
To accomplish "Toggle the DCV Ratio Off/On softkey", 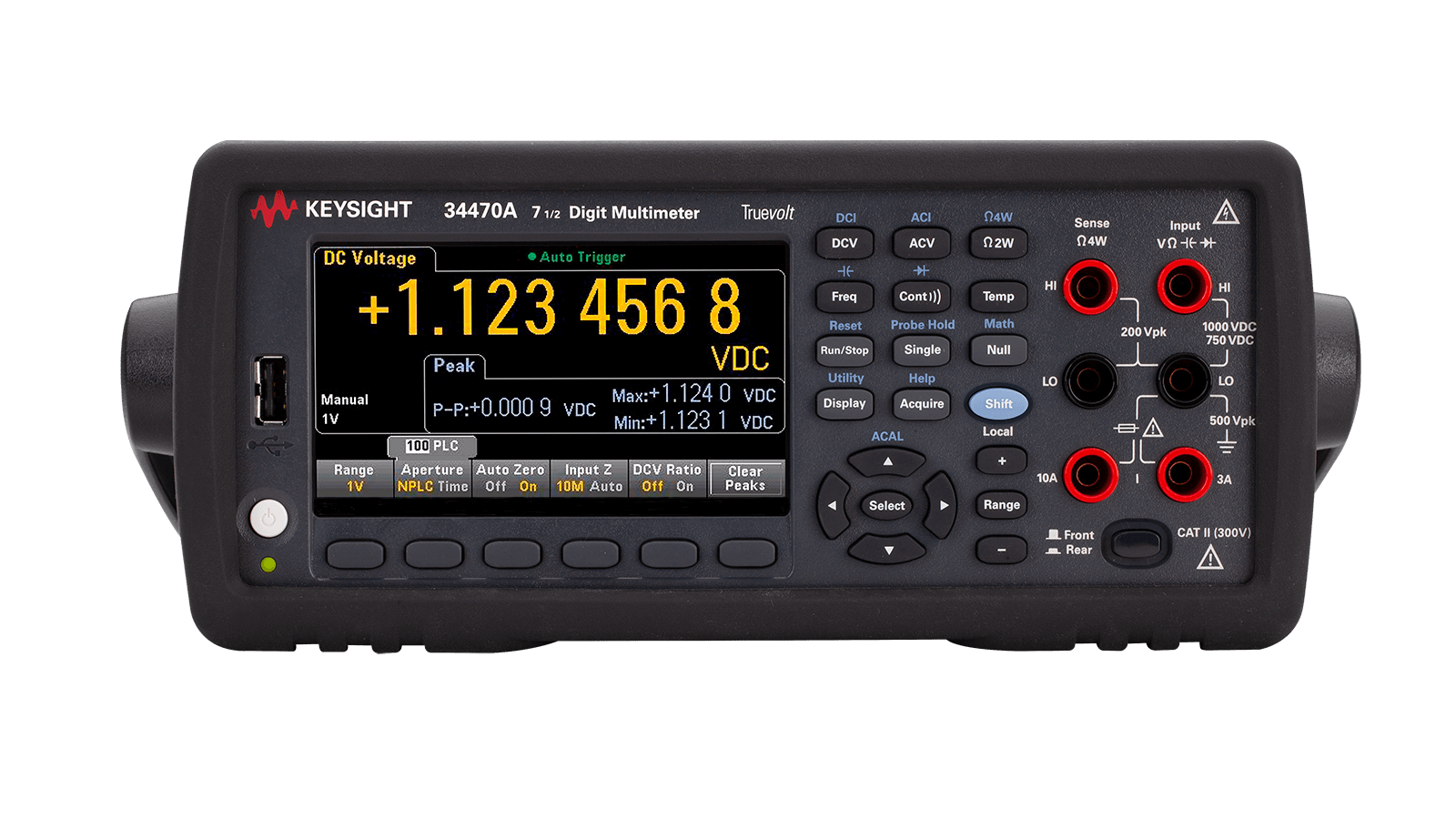I will coord(667,478).
